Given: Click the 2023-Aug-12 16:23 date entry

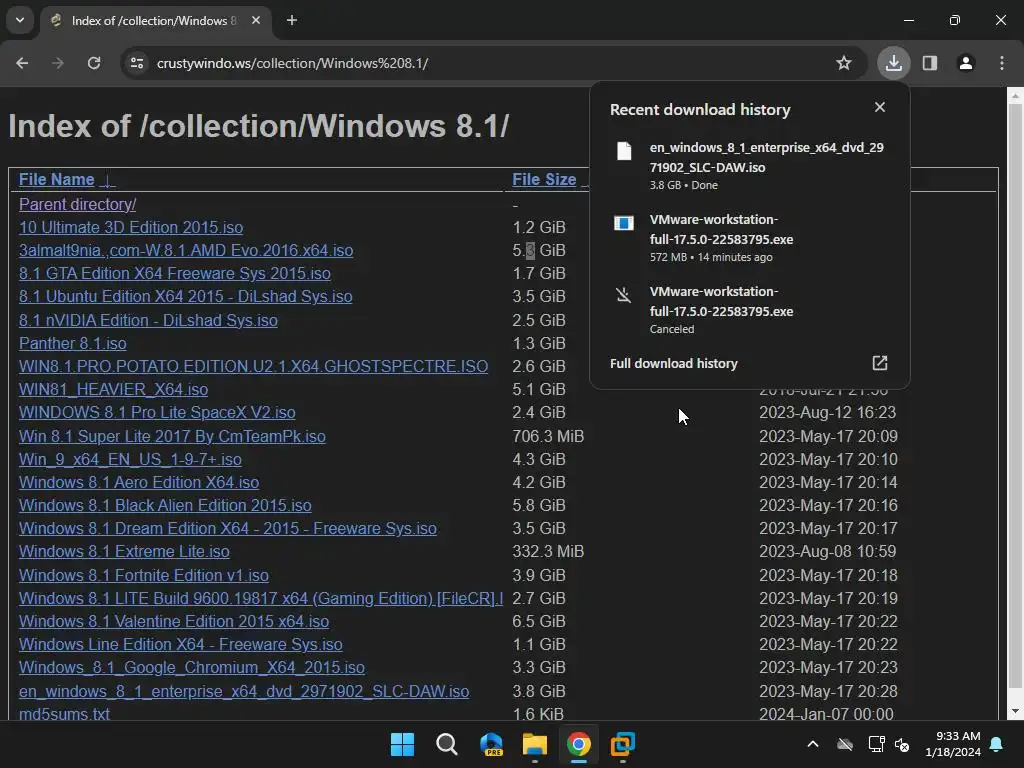Looking at the screenshot, I should point(827,413).
